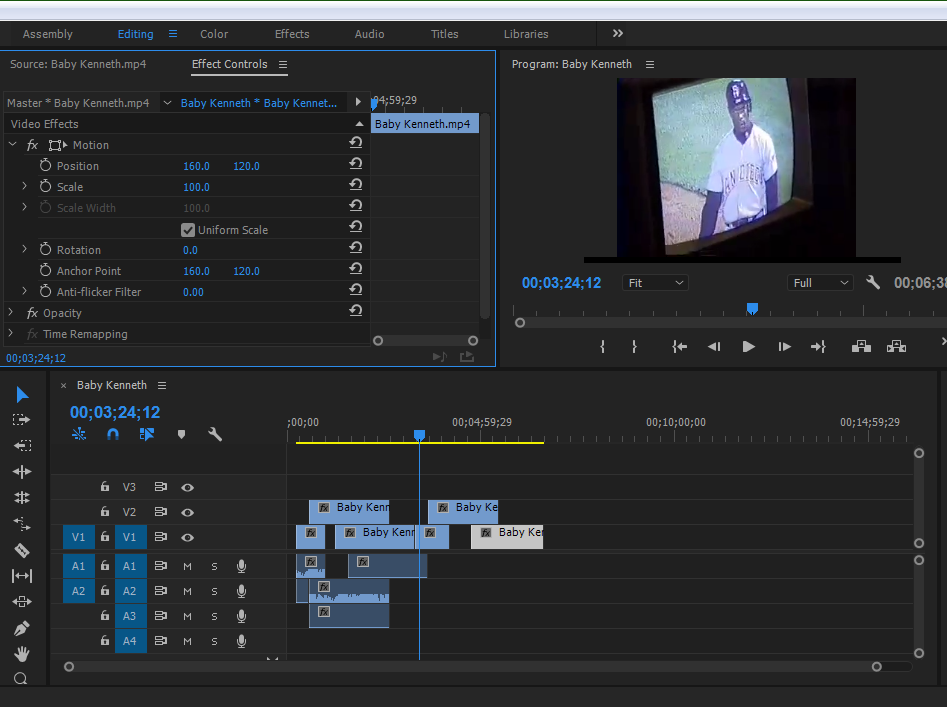The width and height of the screenshot is (947, 708).
Task: Uncheck the Uniform Scale checkbox
Action: [188, 230]
